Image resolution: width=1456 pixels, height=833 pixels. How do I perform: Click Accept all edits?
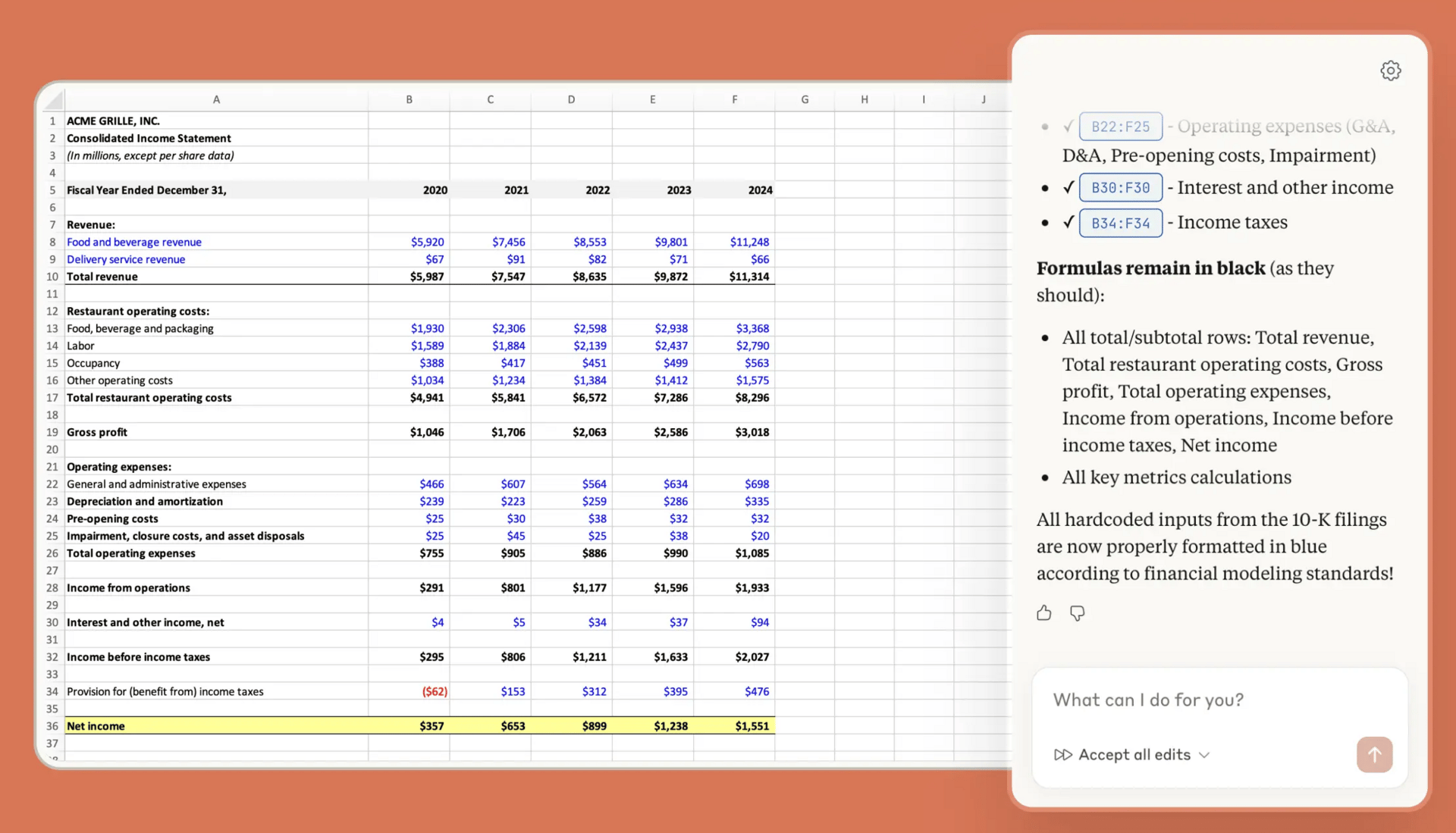[x=1134, y=755]
